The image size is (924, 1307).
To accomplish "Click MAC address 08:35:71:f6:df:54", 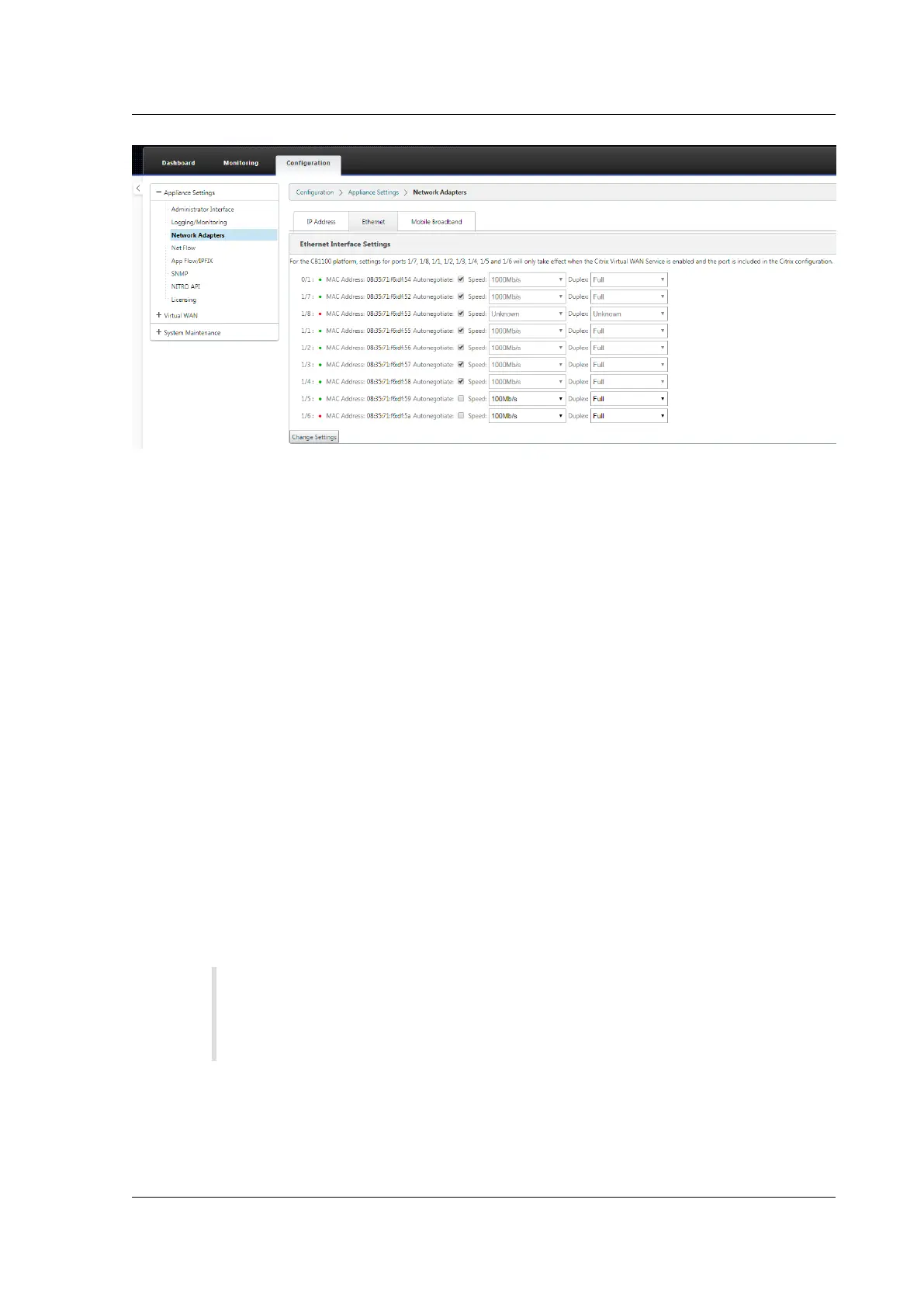I will (x=389, y=279).
